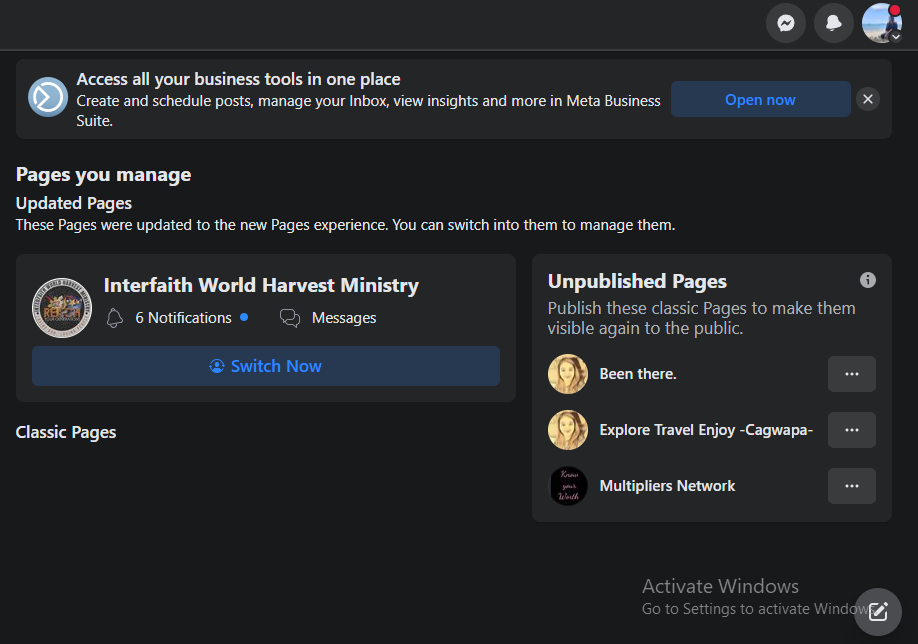
Task: Click the notification bell beside 6 Notifications
Action: (116, 318)
